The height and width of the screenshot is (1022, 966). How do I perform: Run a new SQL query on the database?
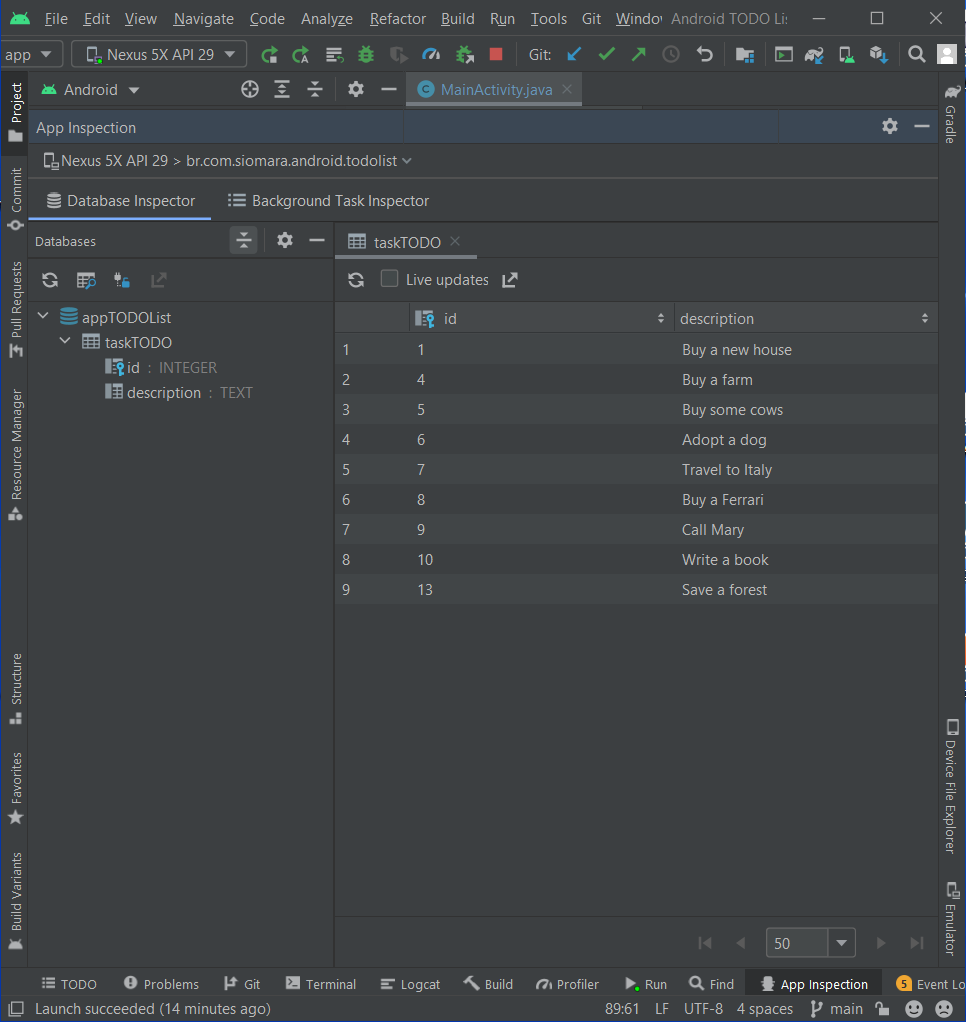[x=86, y=280]
